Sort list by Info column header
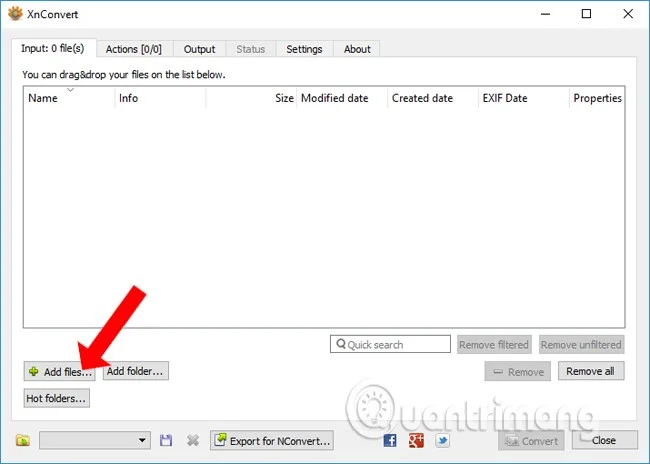This screenshot has width=650, height=464. point(160,98)
